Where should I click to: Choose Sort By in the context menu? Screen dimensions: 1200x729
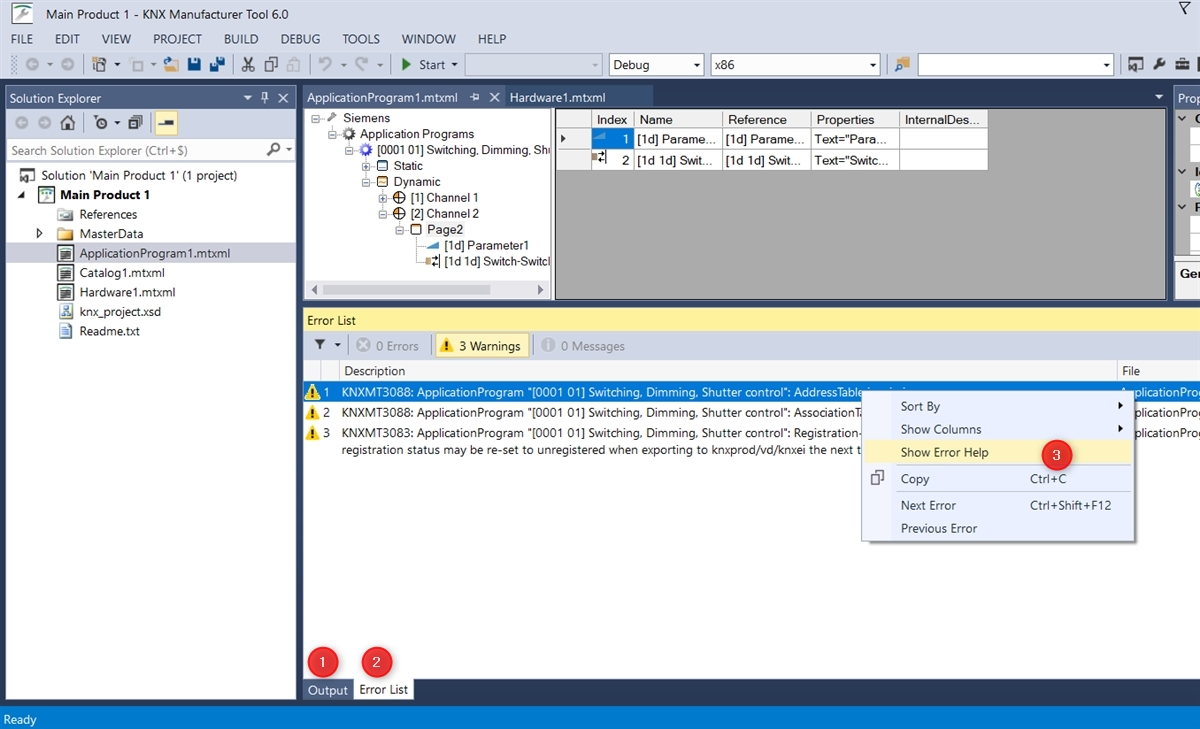coord(998,406)
